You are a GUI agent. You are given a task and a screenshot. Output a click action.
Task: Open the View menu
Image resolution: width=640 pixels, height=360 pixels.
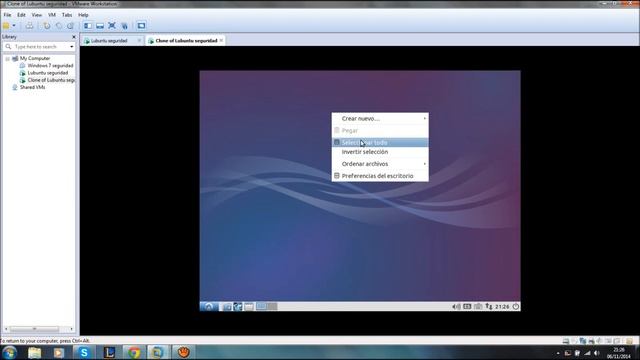pos(37,15)
